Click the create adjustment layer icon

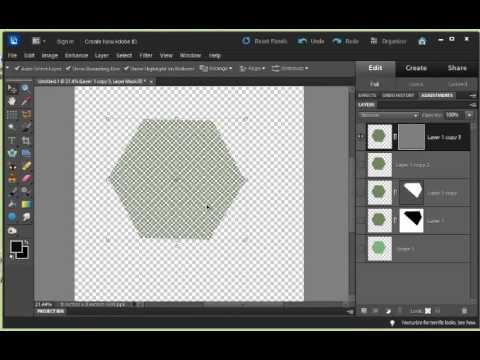(x=388, y=311)
